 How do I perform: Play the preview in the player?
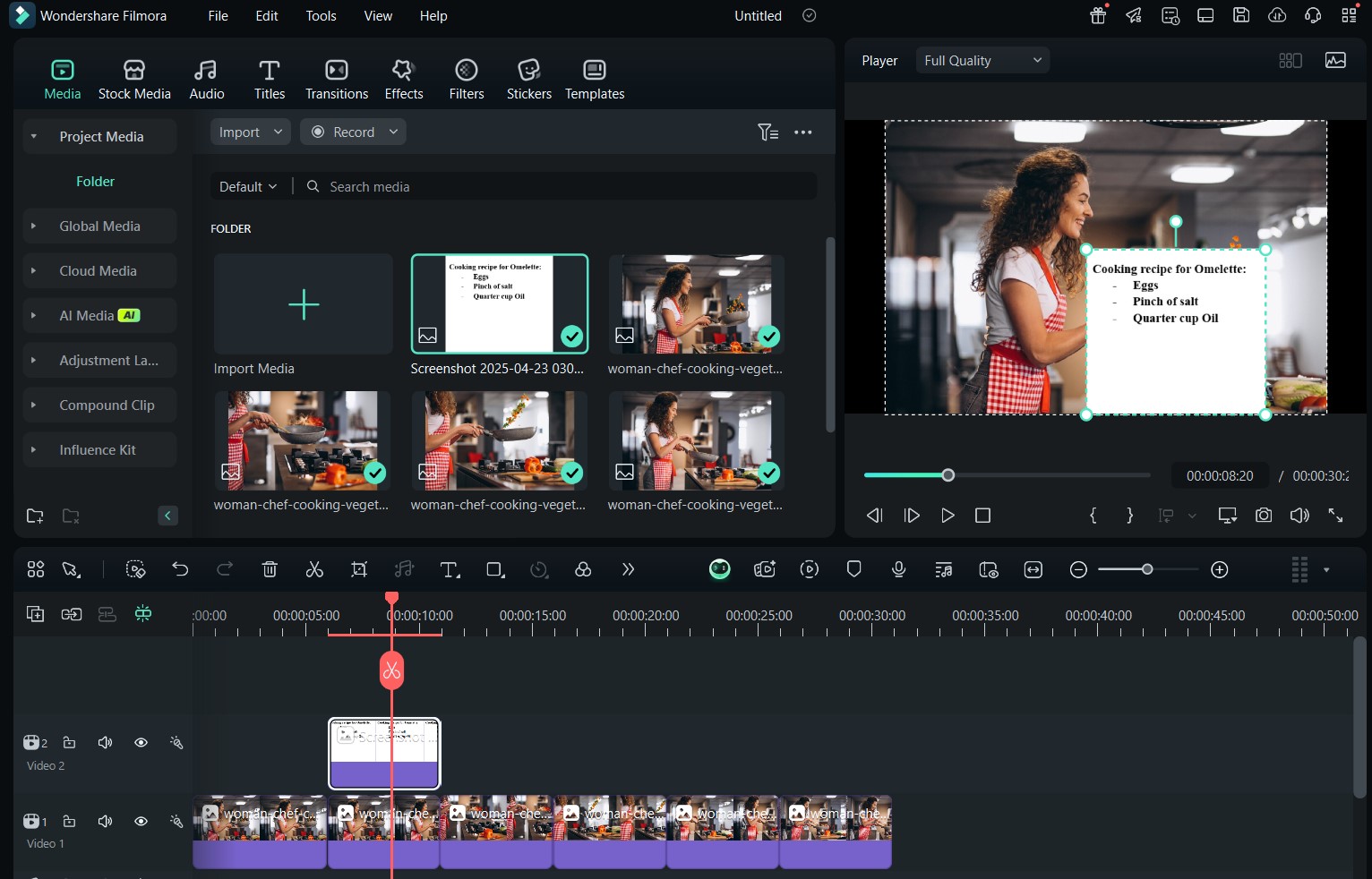pyautogui.click(x=948, y=516)
